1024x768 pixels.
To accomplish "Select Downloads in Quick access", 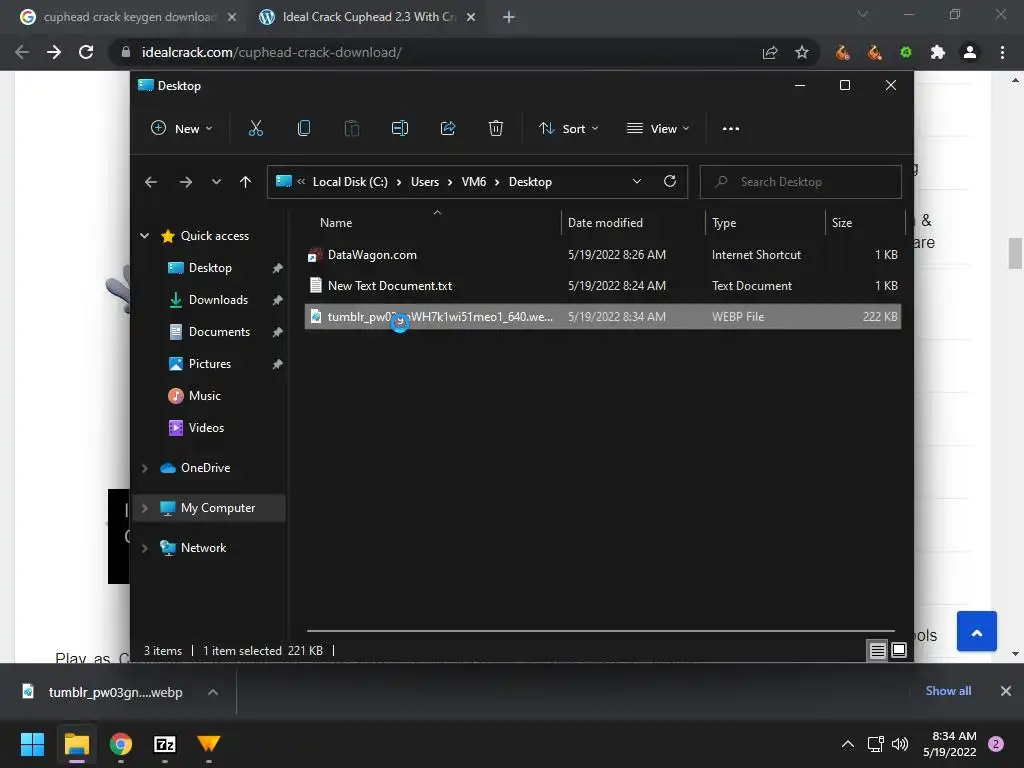I will pyautogui.click(x=218, y=300).
